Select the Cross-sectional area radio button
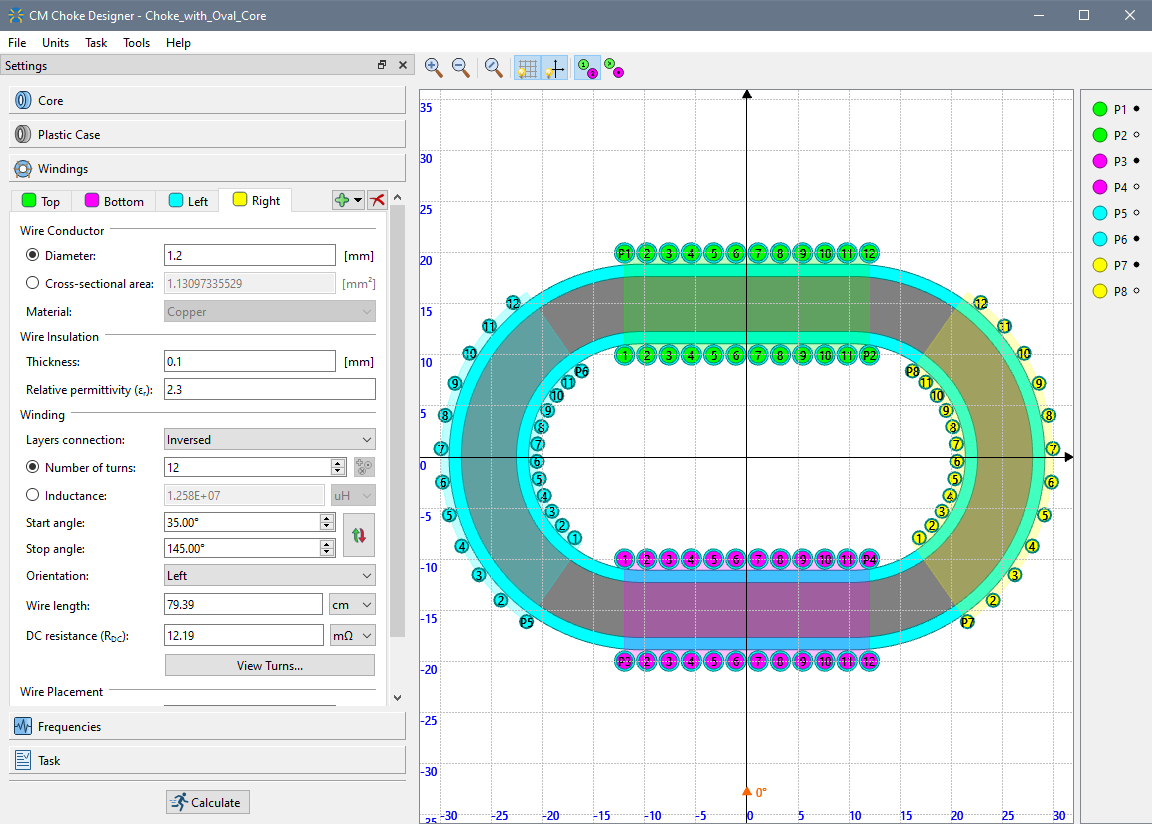This screenshot has width=1152, height=824. pyautogui.click(x=33, y=283)
